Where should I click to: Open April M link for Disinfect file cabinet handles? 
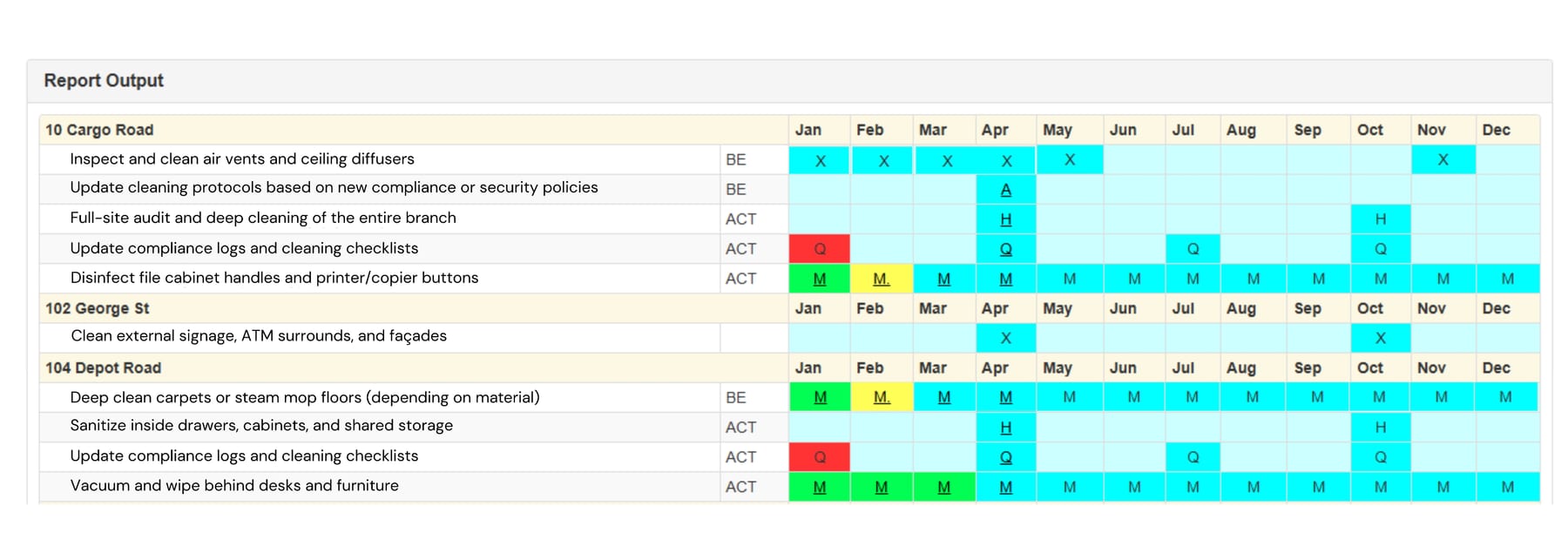click(1005, 279)
